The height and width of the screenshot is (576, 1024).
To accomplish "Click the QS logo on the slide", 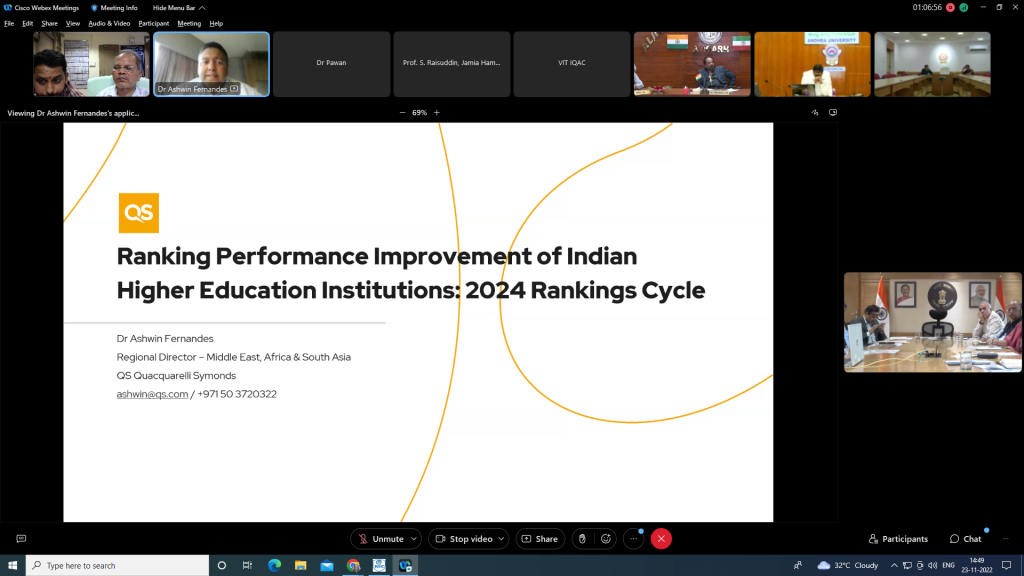I will [138, 213].
